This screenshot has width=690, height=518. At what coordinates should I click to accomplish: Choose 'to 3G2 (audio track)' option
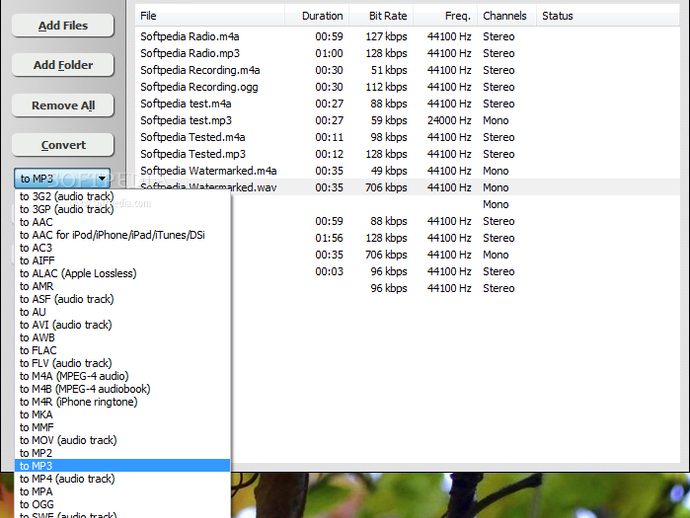click(122, 196)
